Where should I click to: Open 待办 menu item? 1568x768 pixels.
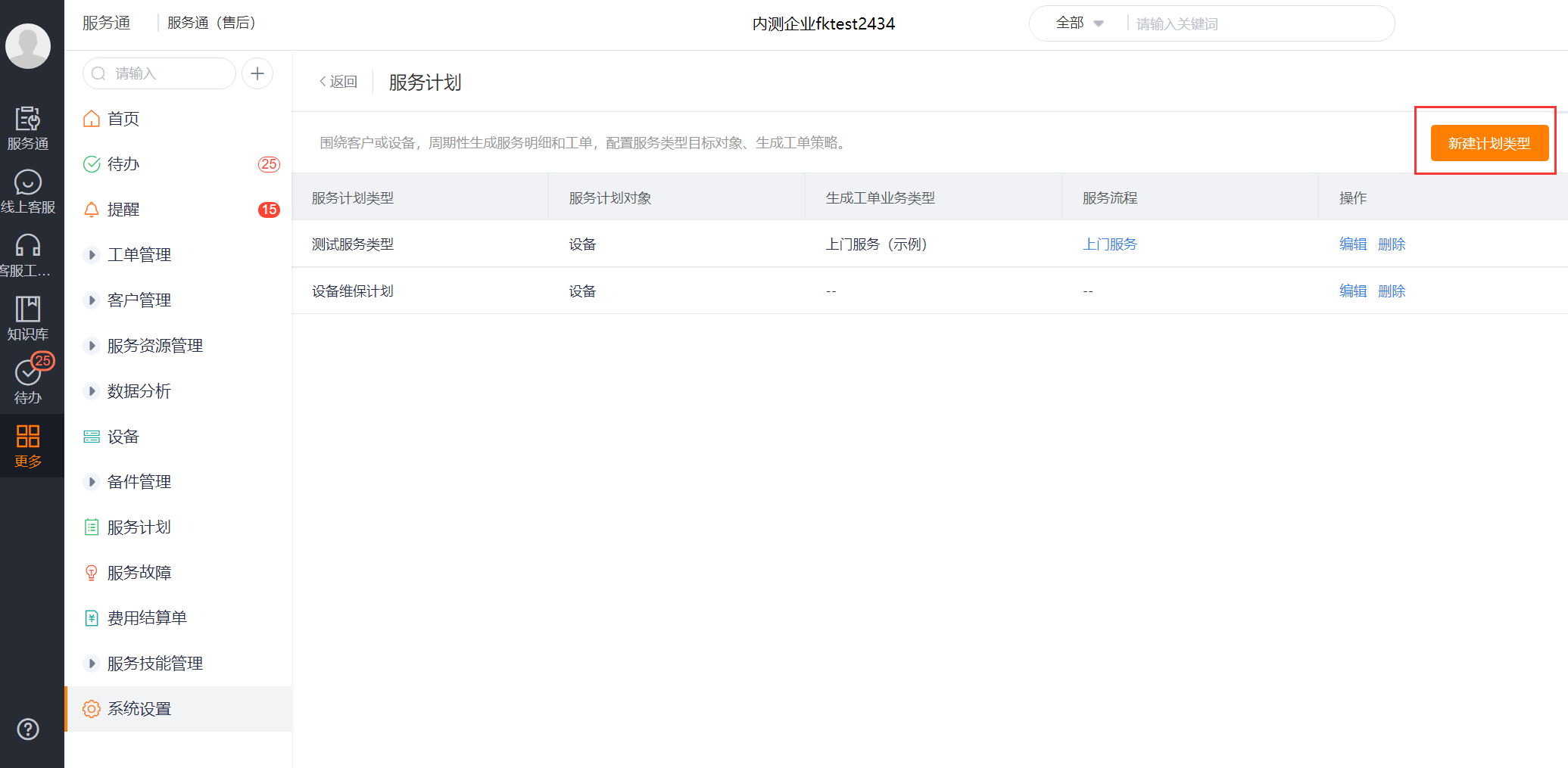pos(179,164)
